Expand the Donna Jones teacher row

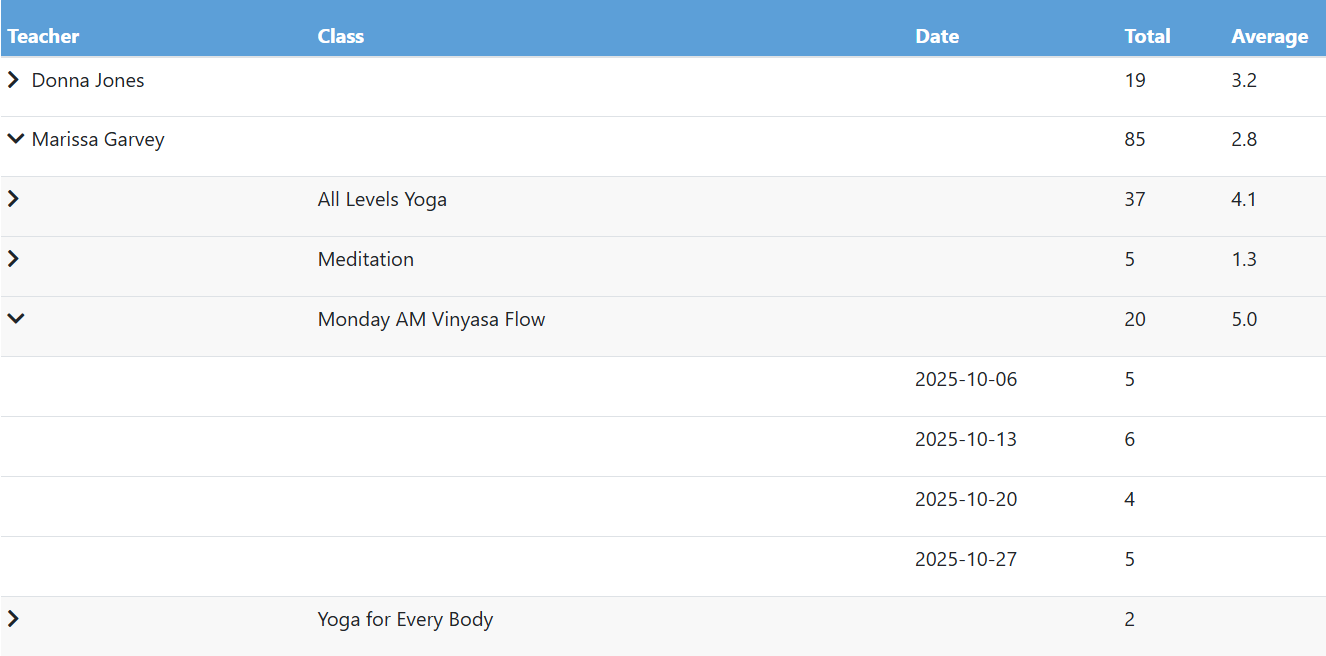14,80
